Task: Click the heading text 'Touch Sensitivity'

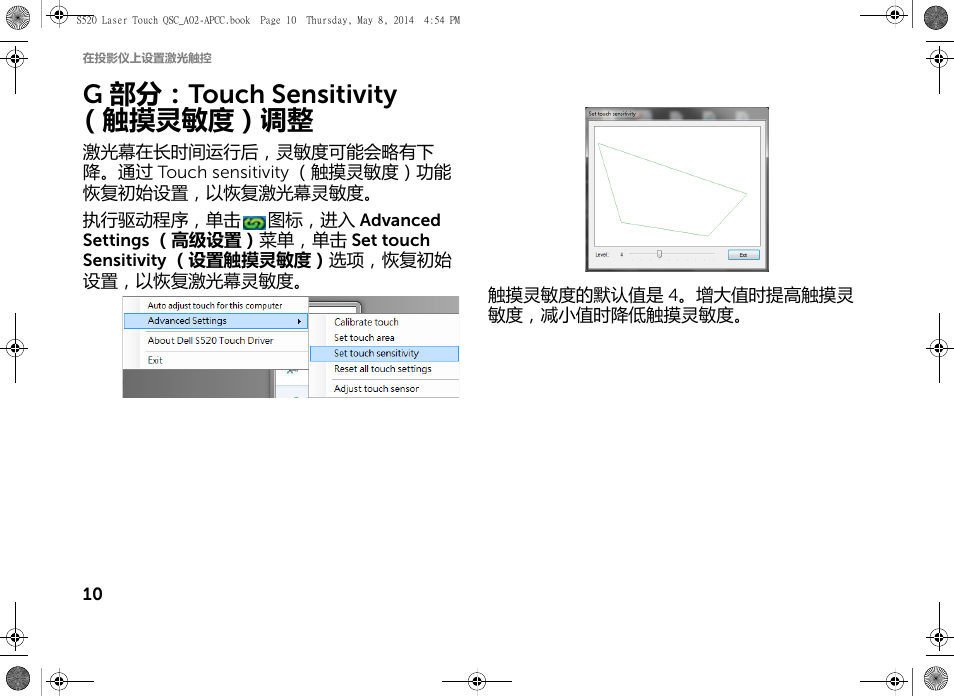Action: 292,94
